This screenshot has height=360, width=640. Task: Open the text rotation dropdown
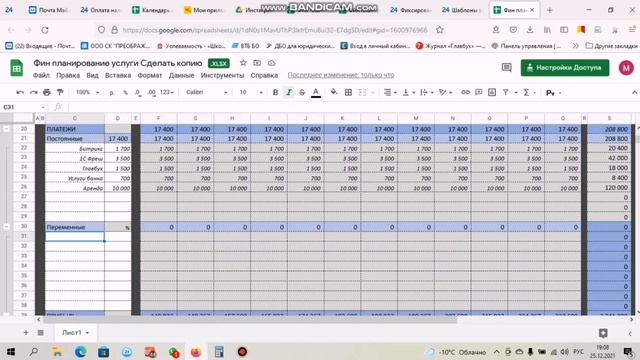click(445, 93)
